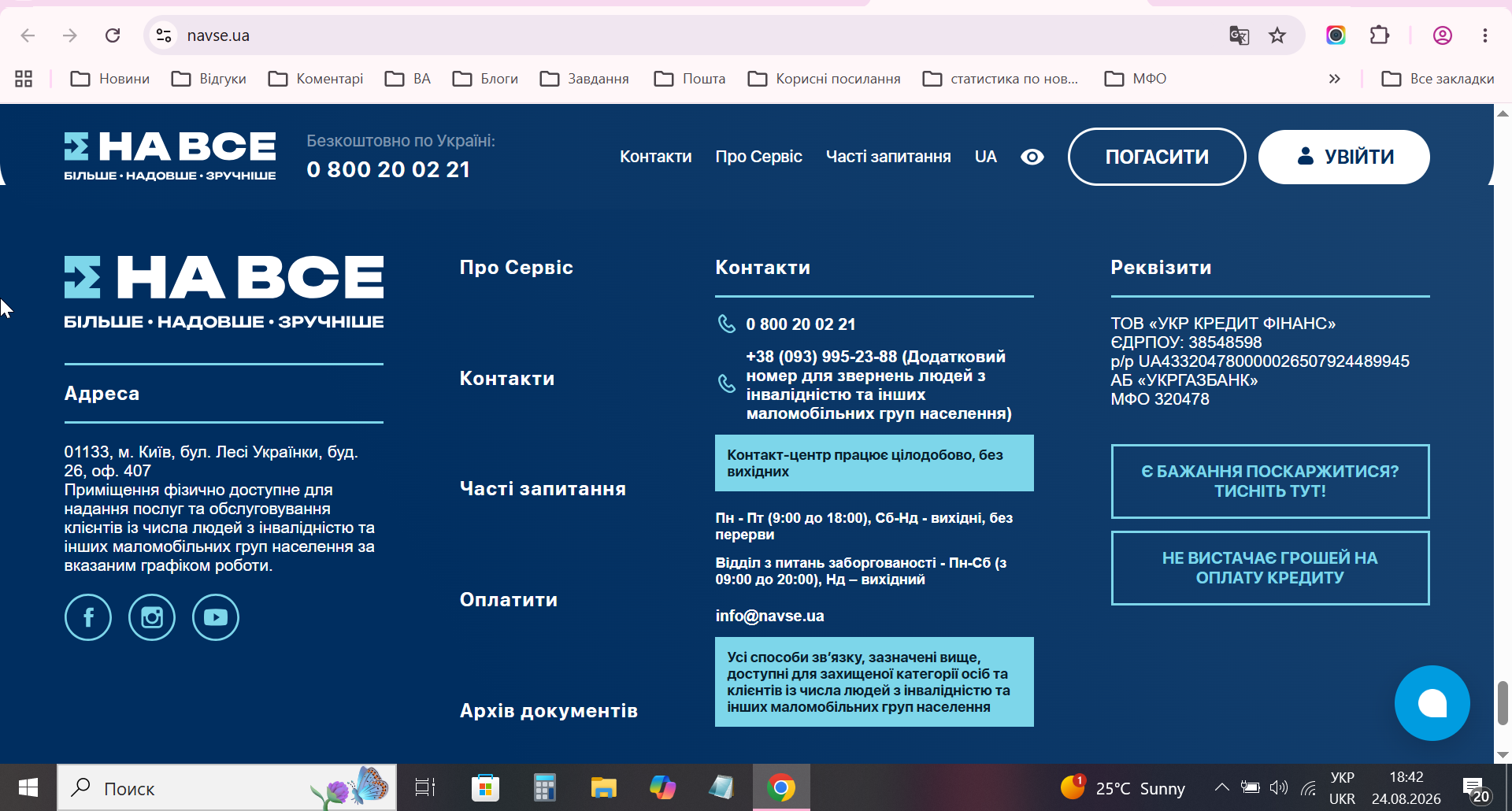Open footer link Про Сервіс
1512x811 pixels.
click(x=517, y=268)
